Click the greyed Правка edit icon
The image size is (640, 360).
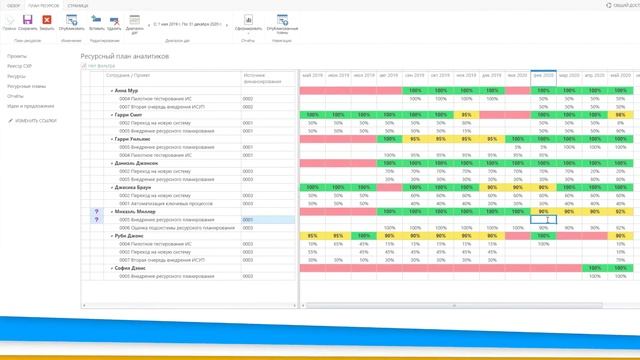coord(9,20)
